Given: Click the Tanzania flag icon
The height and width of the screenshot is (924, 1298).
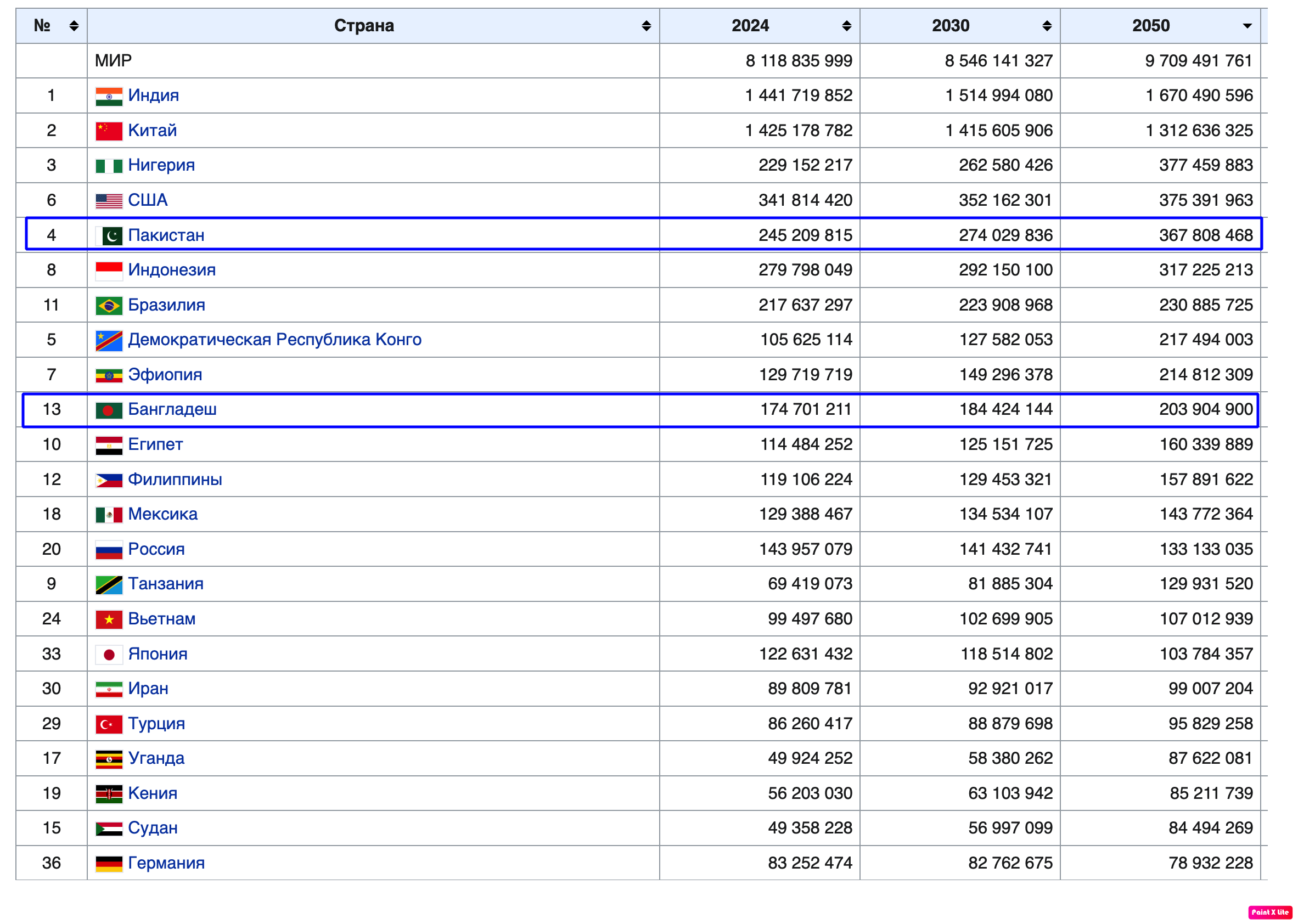Looking at the screenshot, I should [x=109, y=585].
